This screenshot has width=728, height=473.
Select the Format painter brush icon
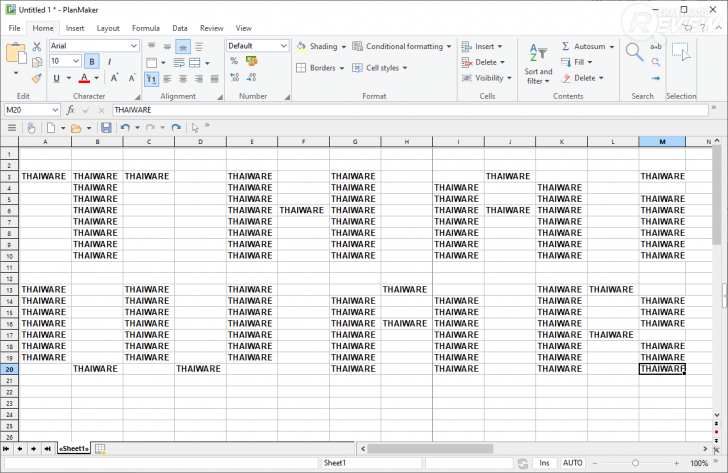[37, 78]
